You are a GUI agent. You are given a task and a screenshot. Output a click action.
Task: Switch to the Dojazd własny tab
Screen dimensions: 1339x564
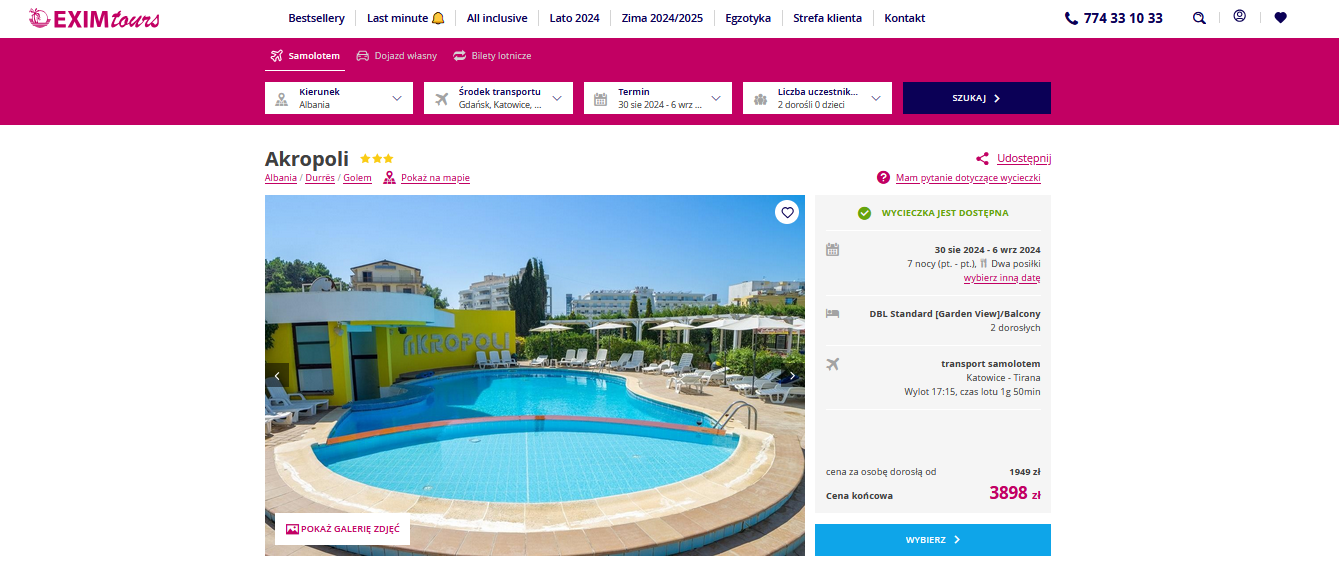pyautogui.click(x=397, y=56)
